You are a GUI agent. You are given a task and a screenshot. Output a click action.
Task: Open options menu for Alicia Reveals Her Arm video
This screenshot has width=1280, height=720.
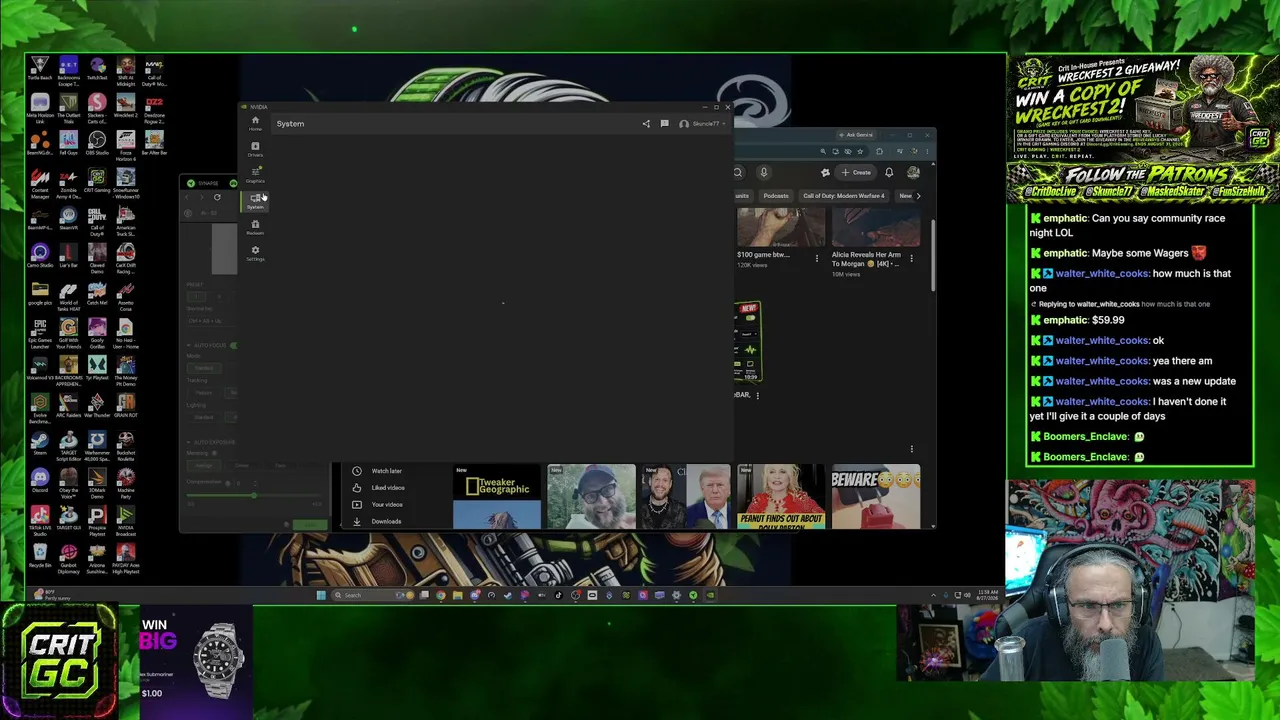point(911,258)
